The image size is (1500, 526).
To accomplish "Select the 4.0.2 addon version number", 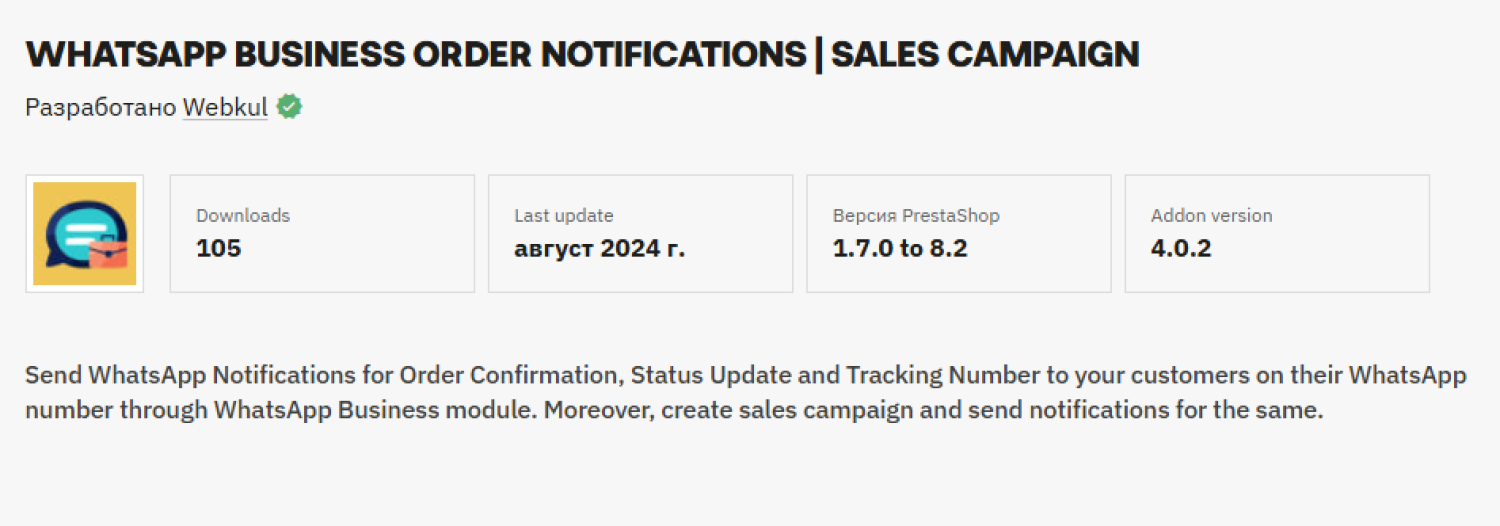I will pos(1181,248).
